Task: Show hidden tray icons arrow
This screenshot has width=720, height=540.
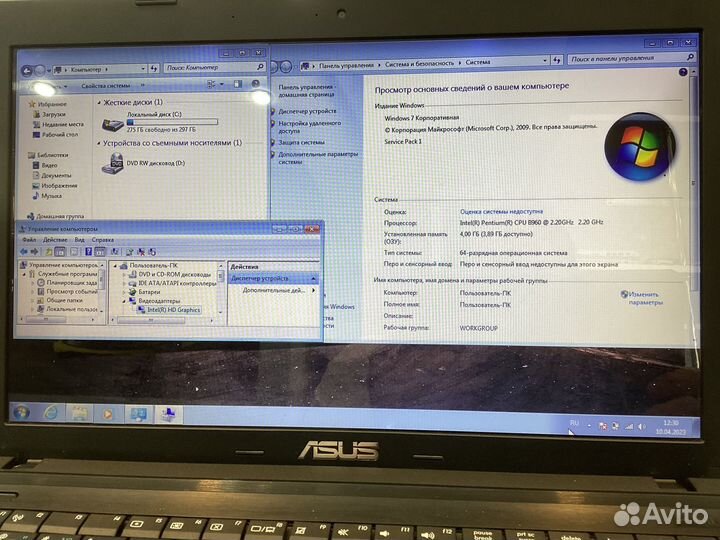Action: point(589,426)
